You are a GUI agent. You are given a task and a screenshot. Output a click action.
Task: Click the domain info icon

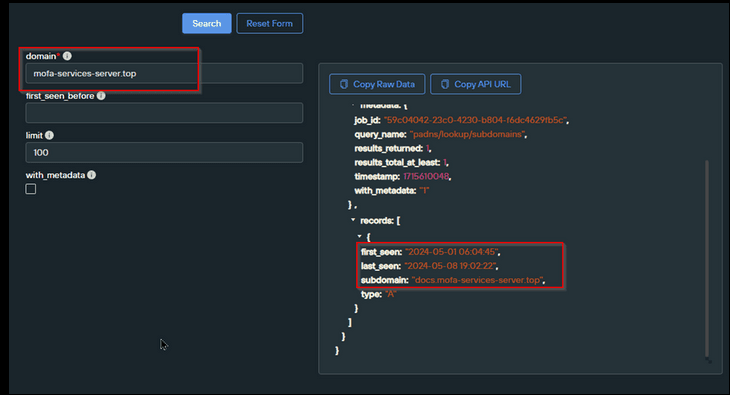67,56
